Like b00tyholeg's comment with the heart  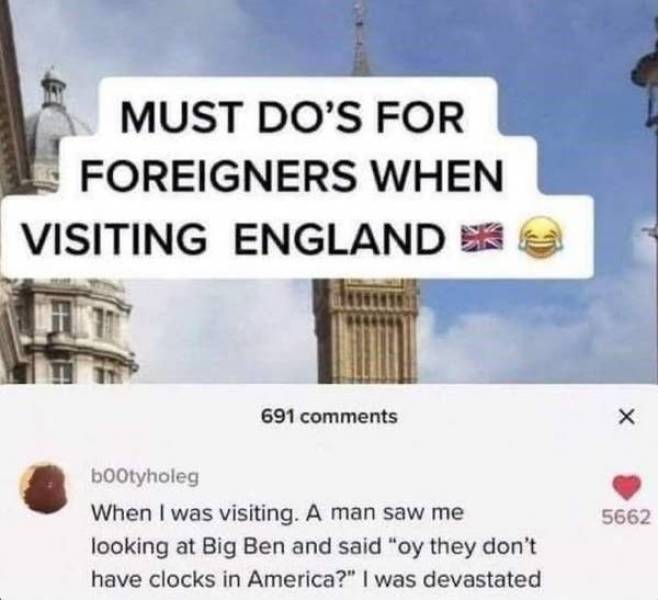point(627,486)
